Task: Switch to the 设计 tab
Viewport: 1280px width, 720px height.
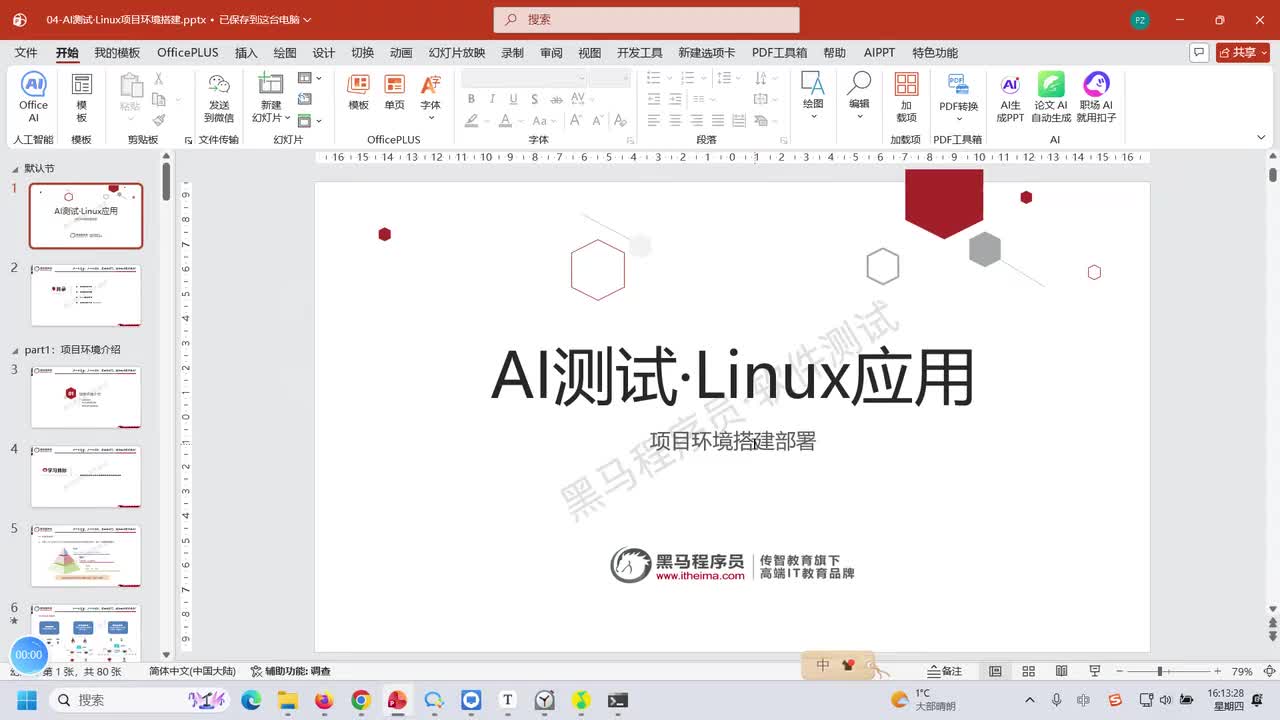Action: [324, 53]
